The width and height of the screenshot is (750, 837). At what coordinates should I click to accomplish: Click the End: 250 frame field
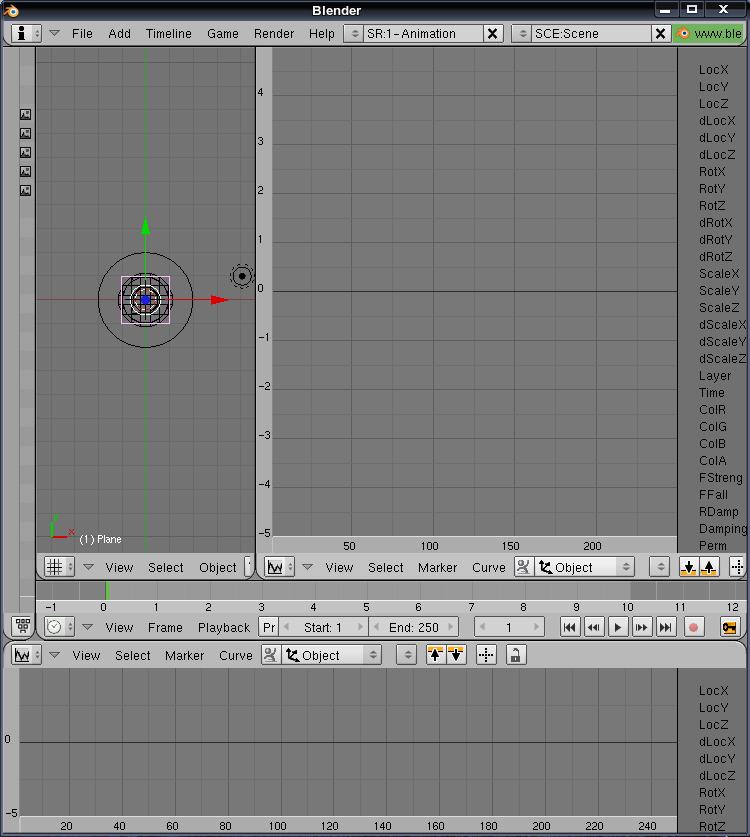pyautogui.click(x=414, y=627)
